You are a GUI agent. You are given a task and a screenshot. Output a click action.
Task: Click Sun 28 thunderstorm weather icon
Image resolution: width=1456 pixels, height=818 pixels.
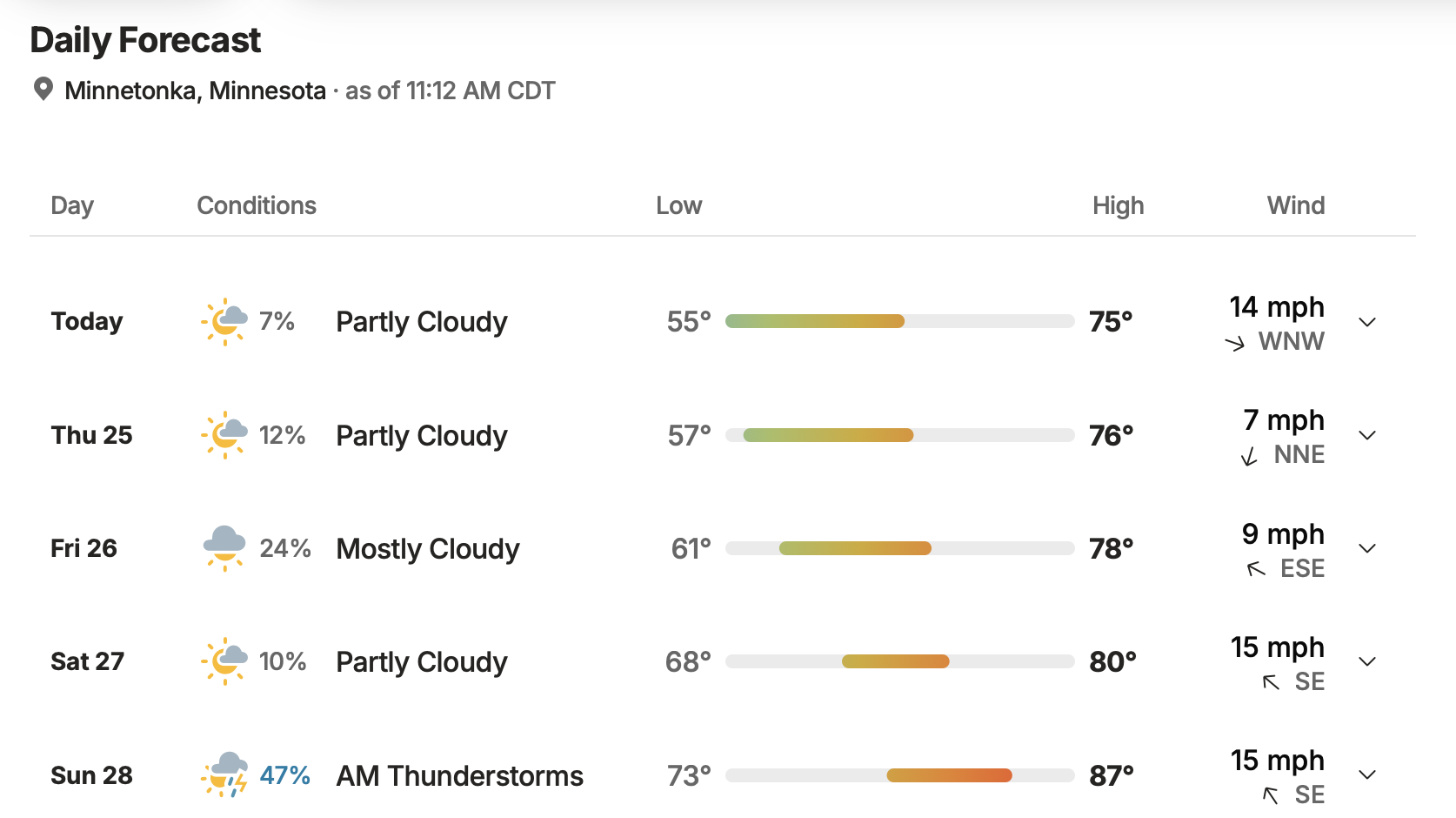coord(224,774)
